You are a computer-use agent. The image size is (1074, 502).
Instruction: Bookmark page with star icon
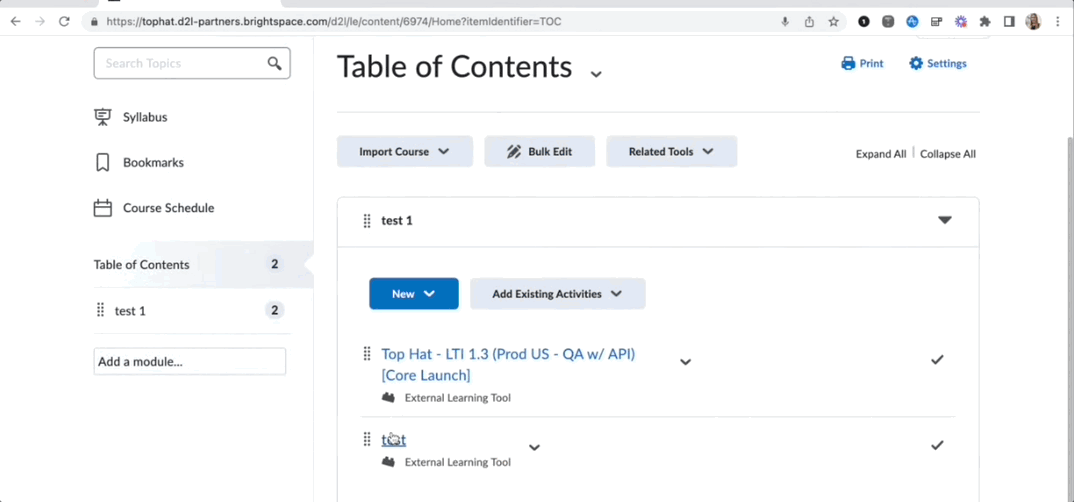click(833, 22)
